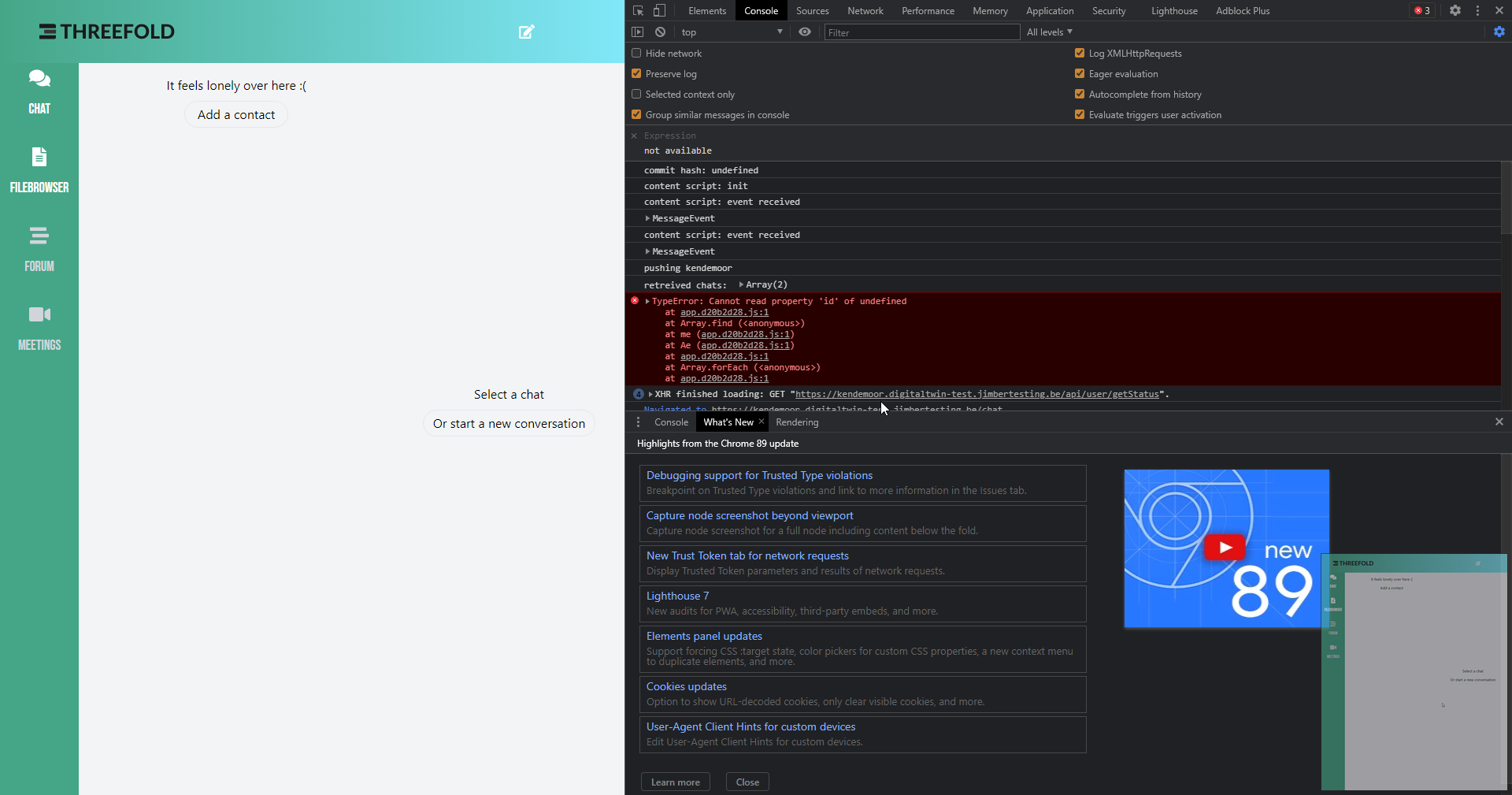This screenshot has height=795, width=1512.
Task: Toggle Hide network checkbox
Action: click(636, 53)
